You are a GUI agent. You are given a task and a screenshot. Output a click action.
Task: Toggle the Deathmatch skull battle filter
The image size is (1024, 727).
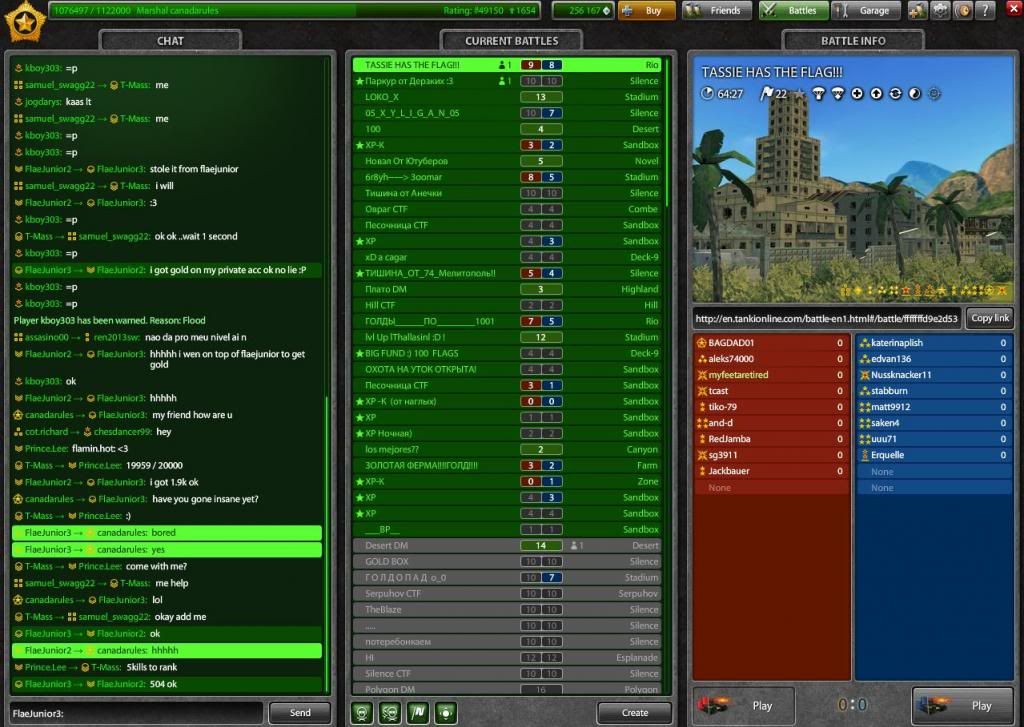[363, 712]
